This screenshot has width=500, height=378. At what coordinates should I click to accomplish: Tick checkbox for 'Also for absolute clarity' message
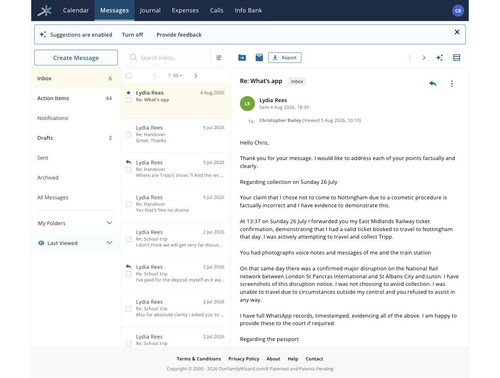pyautogui.click(x=128, y=309)
